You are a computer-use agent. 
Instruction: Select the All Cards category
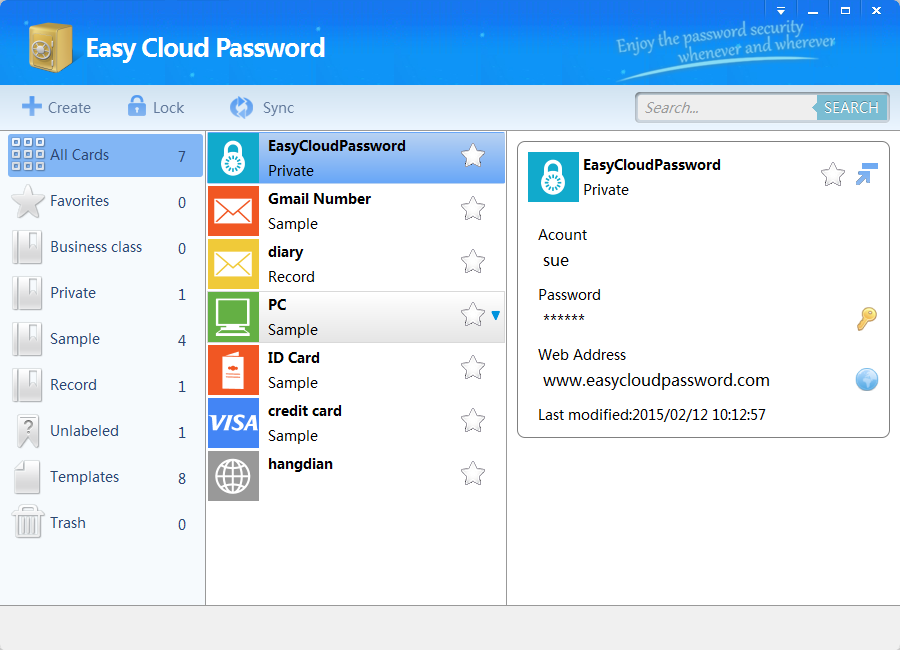(x=106, y=155)
